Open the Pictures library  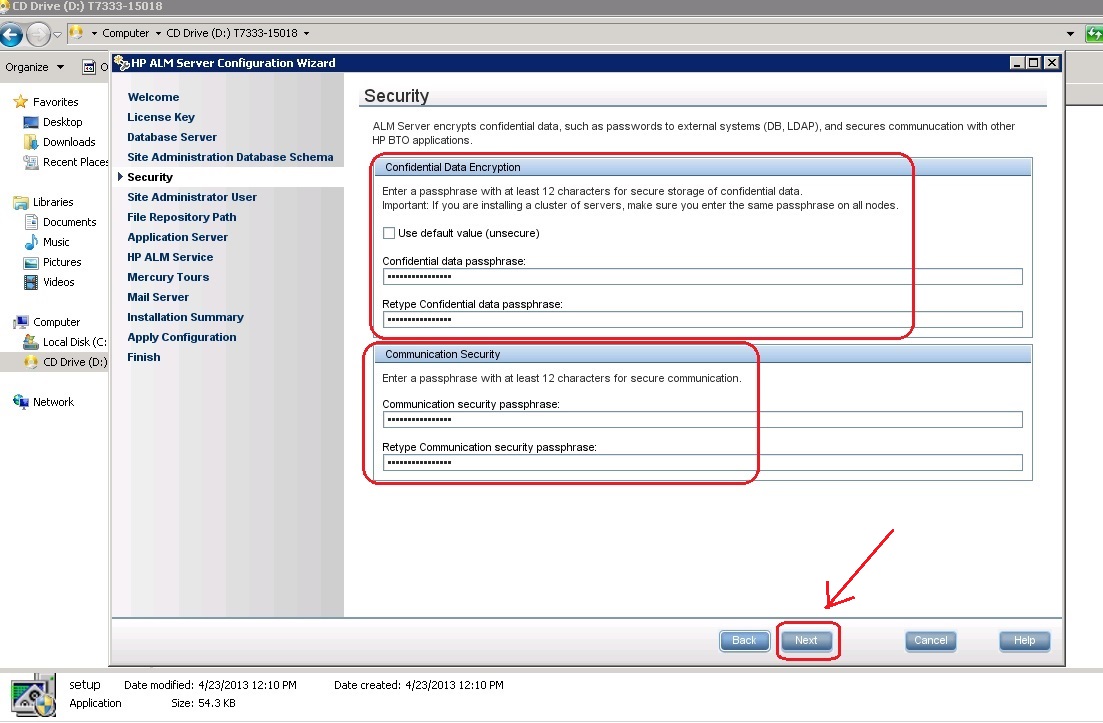click(62, 262)
